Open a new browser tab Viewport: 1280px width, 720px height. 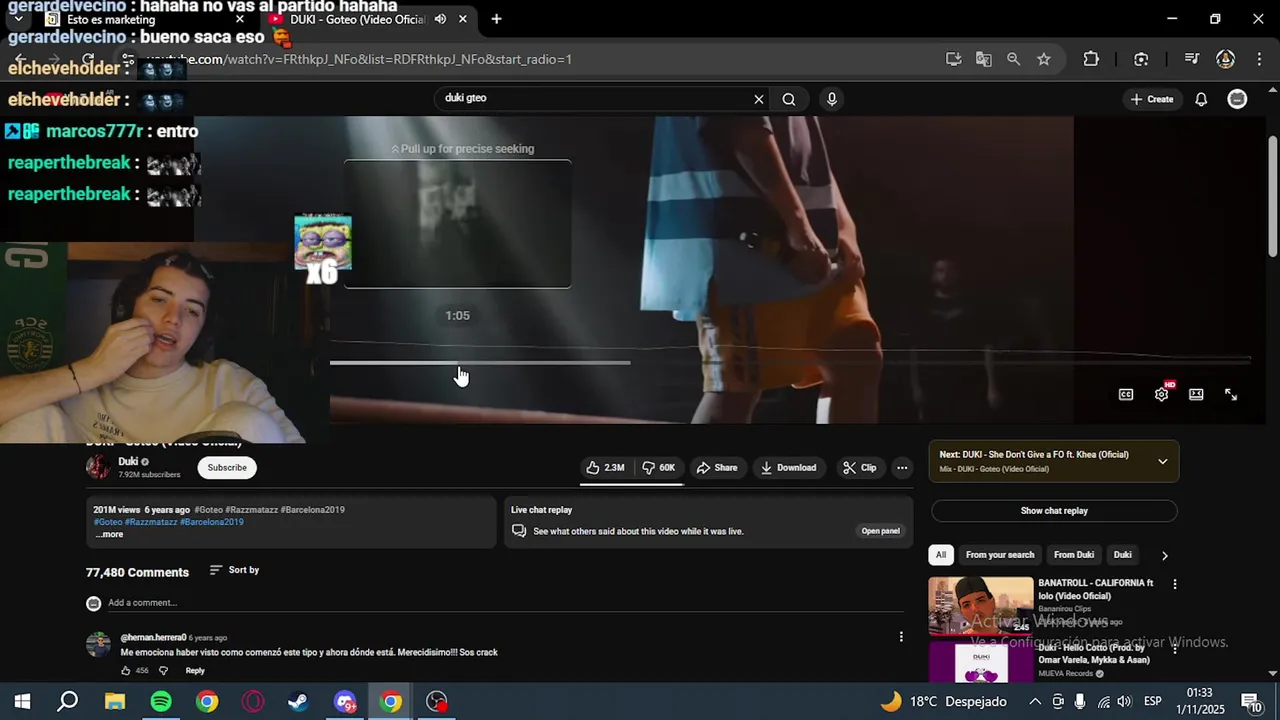pyautogui.click(x=496, y=19)
